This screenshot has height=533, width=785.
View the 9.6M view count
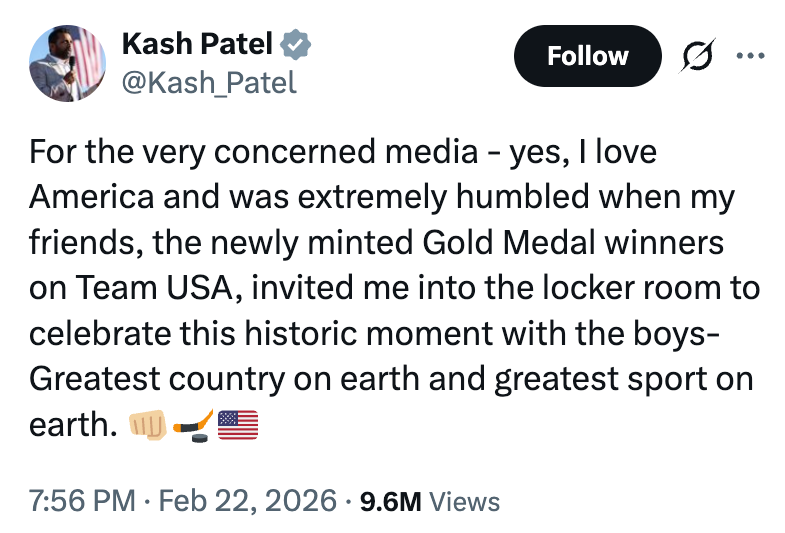pyautogui.click(x=390, y=500)
